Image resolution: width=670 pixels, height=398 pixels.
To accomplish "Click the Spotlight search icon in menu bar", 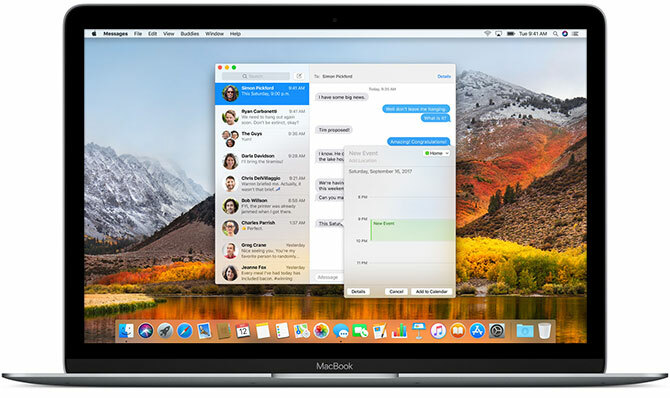I will coord(555,33).
